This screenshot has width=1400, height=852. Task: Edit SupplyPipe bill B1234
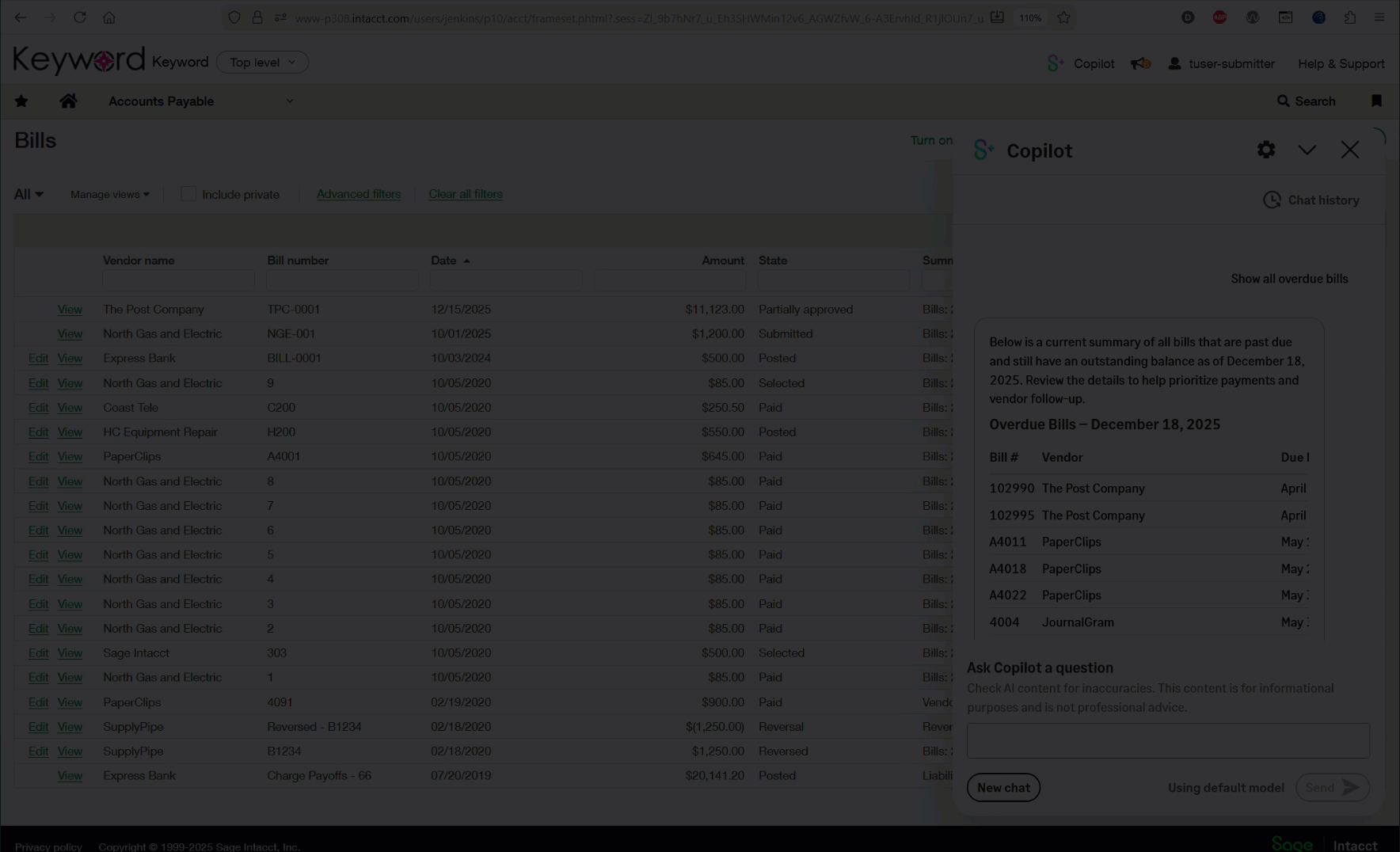[38, 751]
